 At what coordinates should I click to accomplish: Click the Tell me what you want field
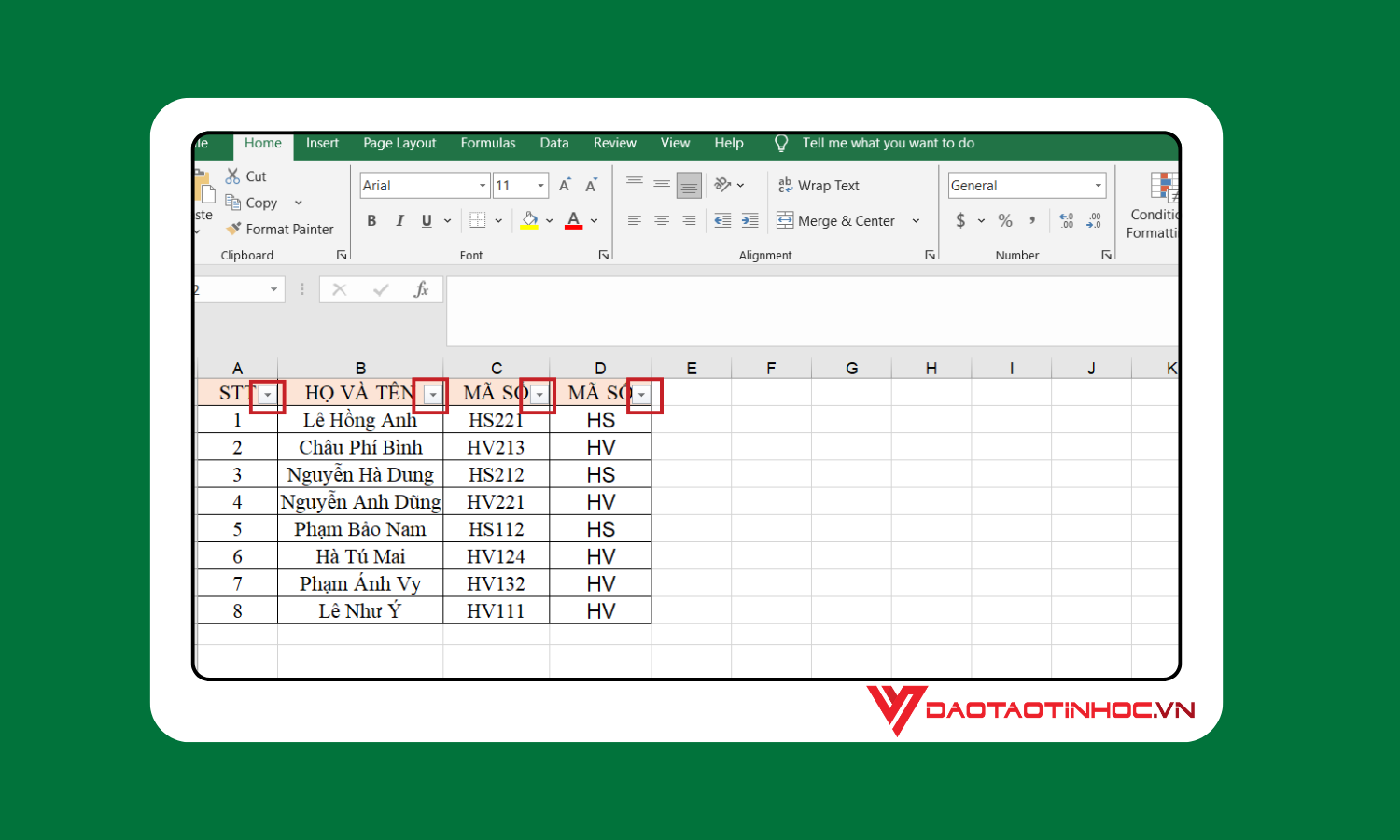click(x=888, y=143)
